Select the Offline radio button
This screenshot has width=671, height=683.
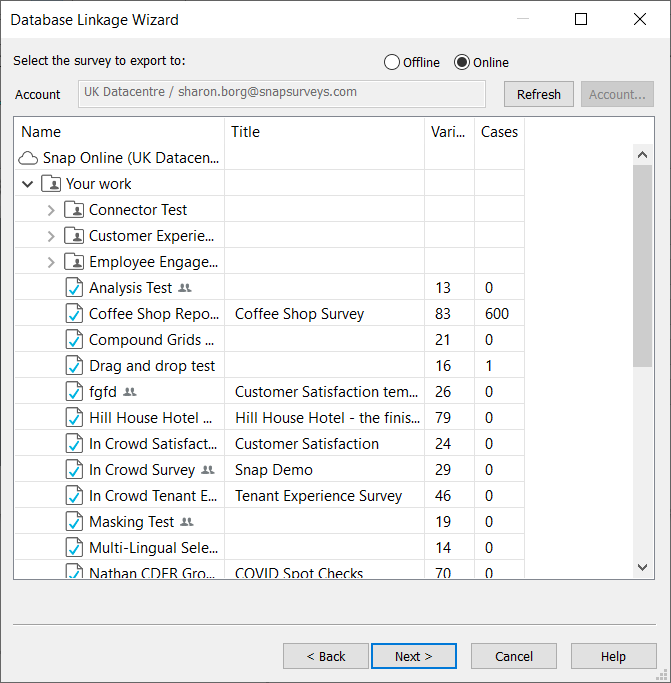392,62
